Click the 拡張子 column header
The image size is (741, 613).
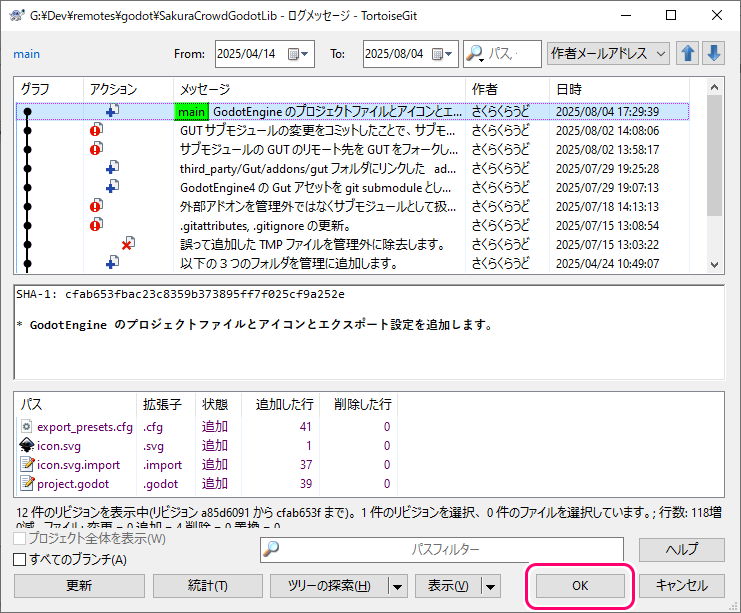coord(161,405)
